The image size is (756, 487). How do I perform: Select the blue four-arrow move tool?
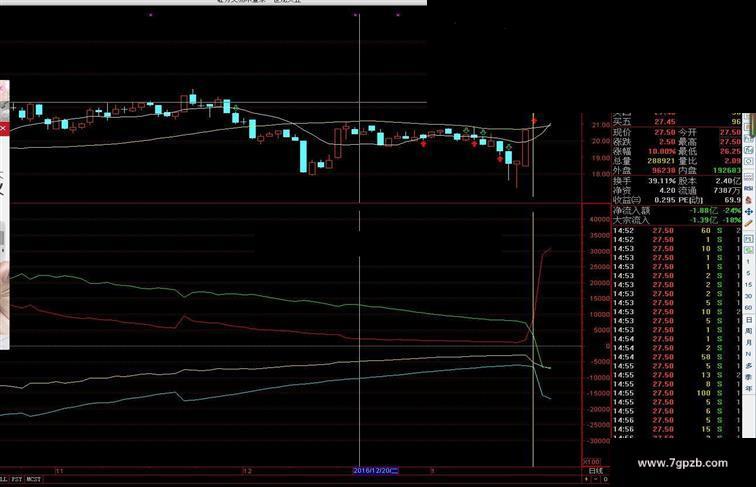[x=749, y=212]
